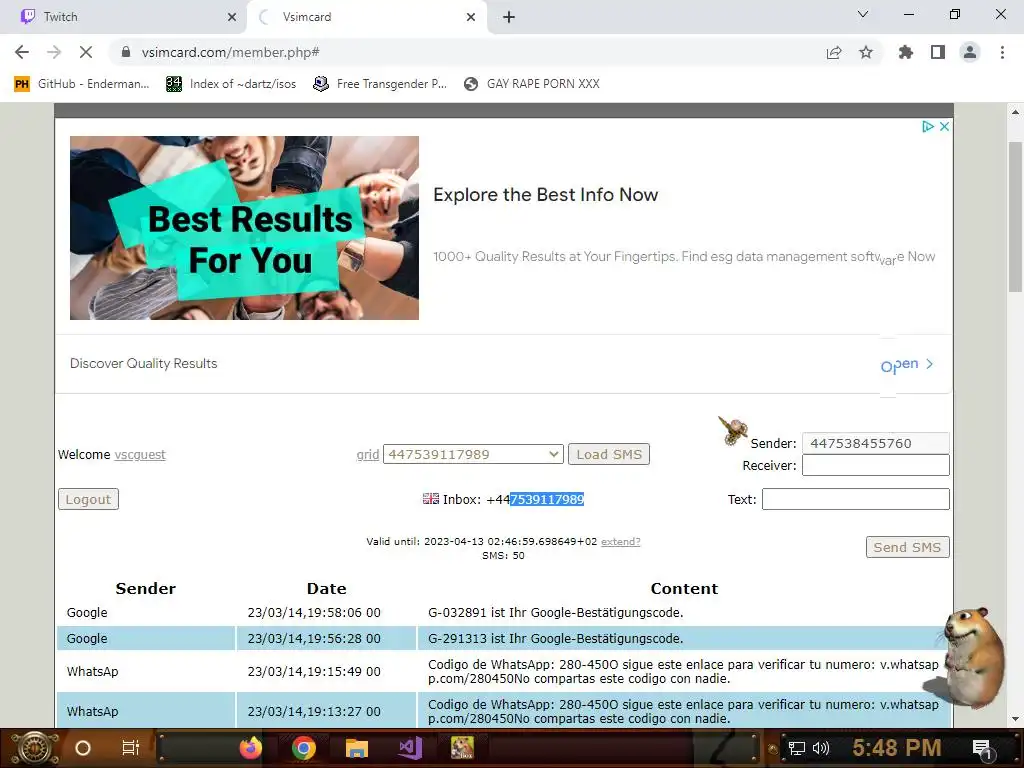Close the Vsimcard tab
The image size is (1024, 768).
coord(471,17)
